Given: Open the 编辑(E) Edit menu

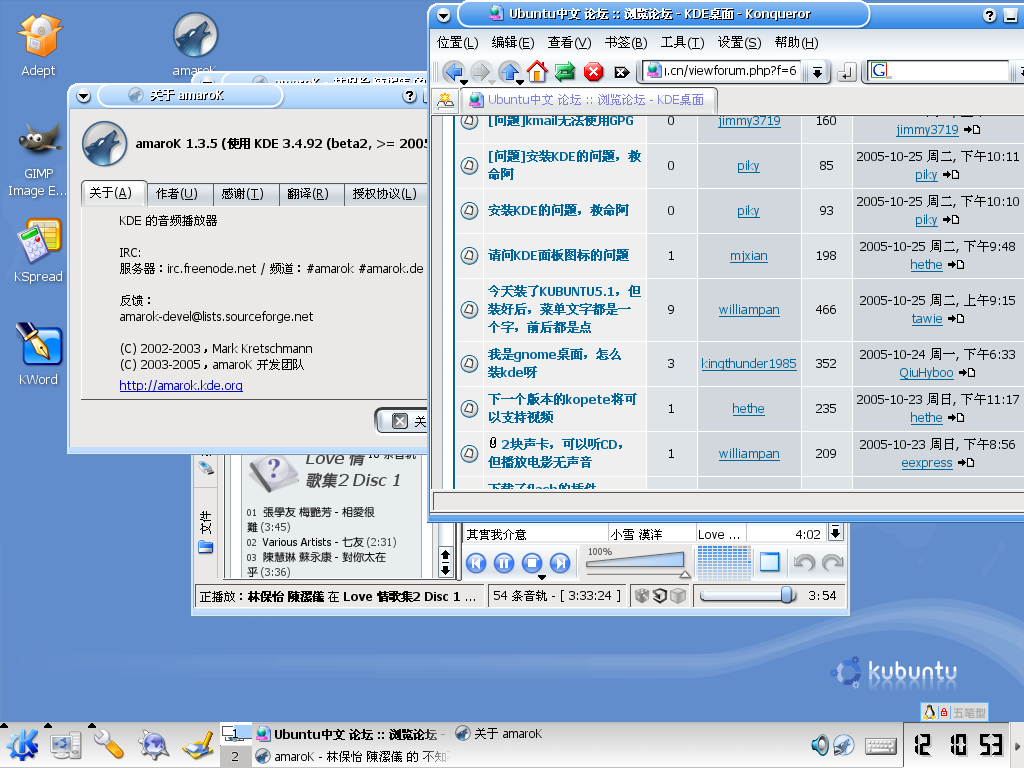Looking at the screenshot, I should [x=513, y=42].
